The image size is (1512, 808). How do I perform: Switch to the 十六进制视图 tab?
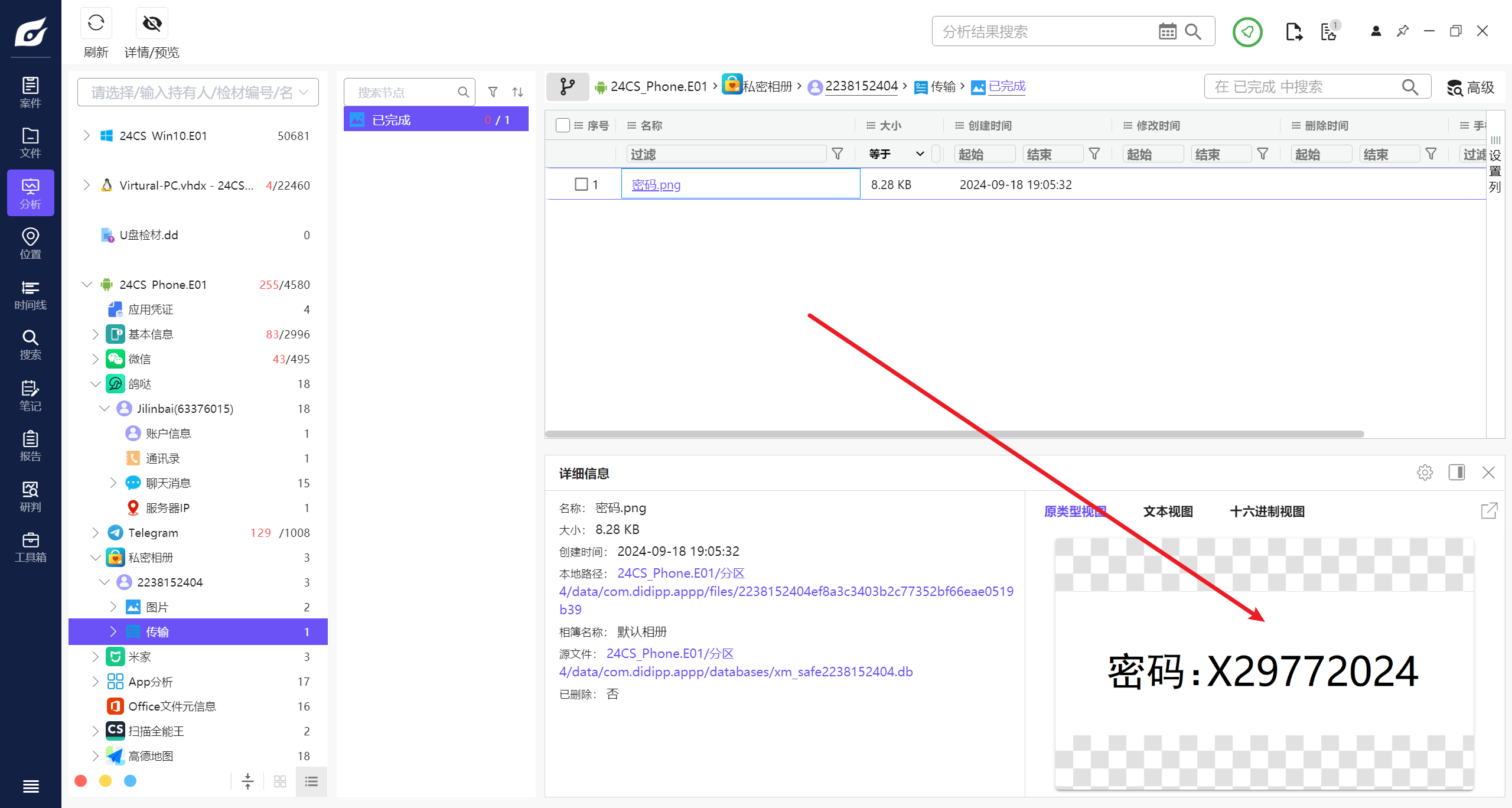pyautogui.click(x=1267, y=511)
